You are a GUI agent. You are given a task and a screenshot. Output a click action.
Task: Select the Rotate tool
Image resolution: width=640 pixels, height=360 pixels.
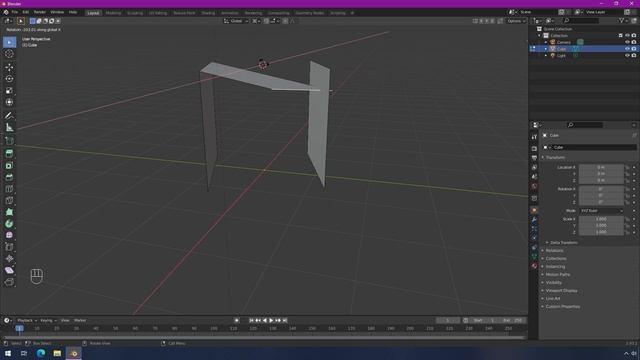click(9, 79)
